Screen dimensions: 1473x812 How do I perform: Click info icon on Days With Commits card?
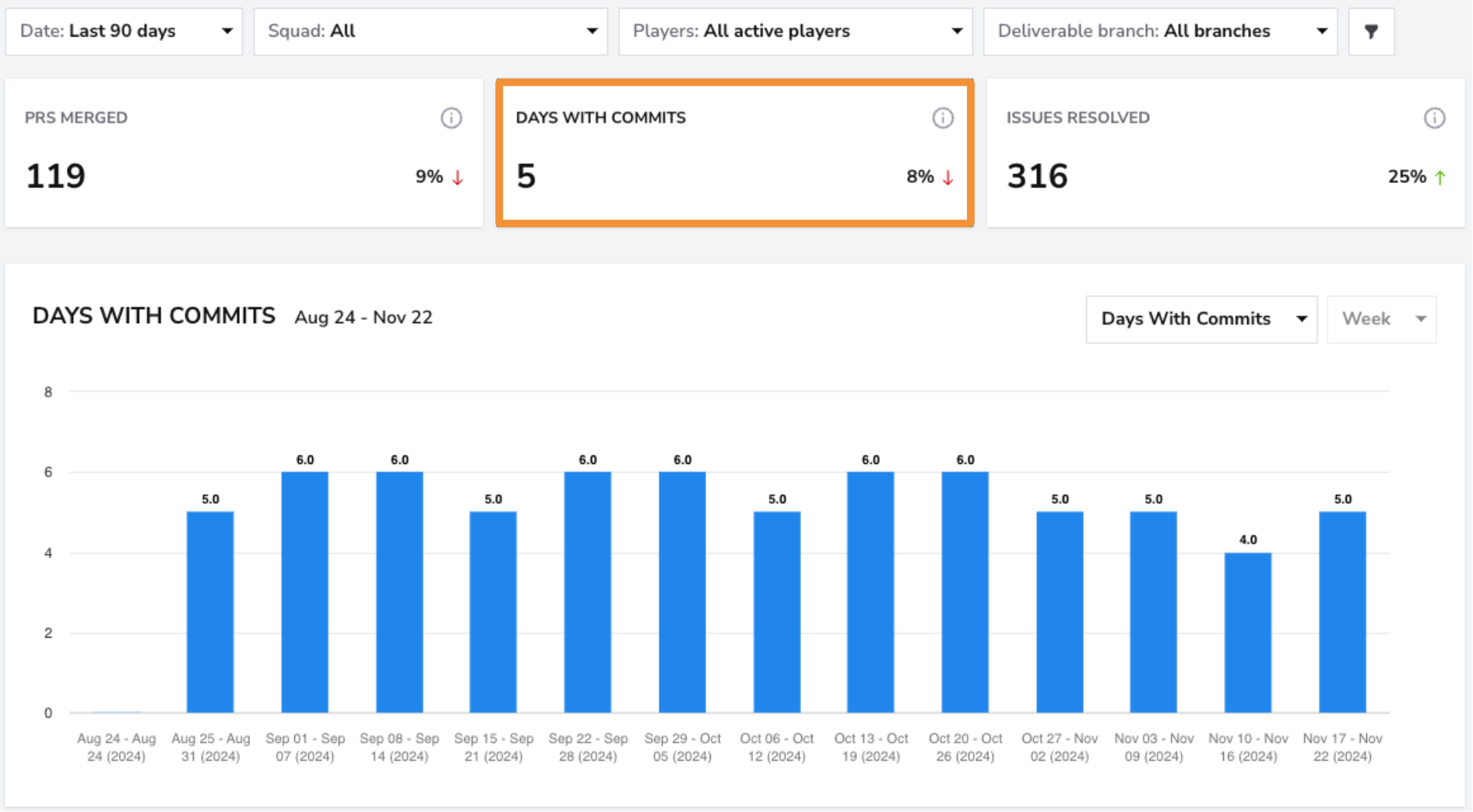point(943,118)
